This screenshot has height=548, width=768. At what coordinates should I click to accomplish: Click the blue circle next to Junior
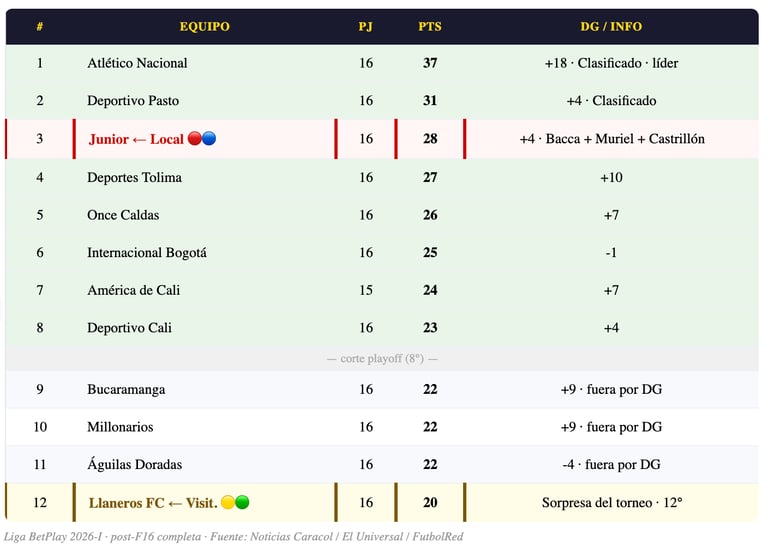point(209,139)
